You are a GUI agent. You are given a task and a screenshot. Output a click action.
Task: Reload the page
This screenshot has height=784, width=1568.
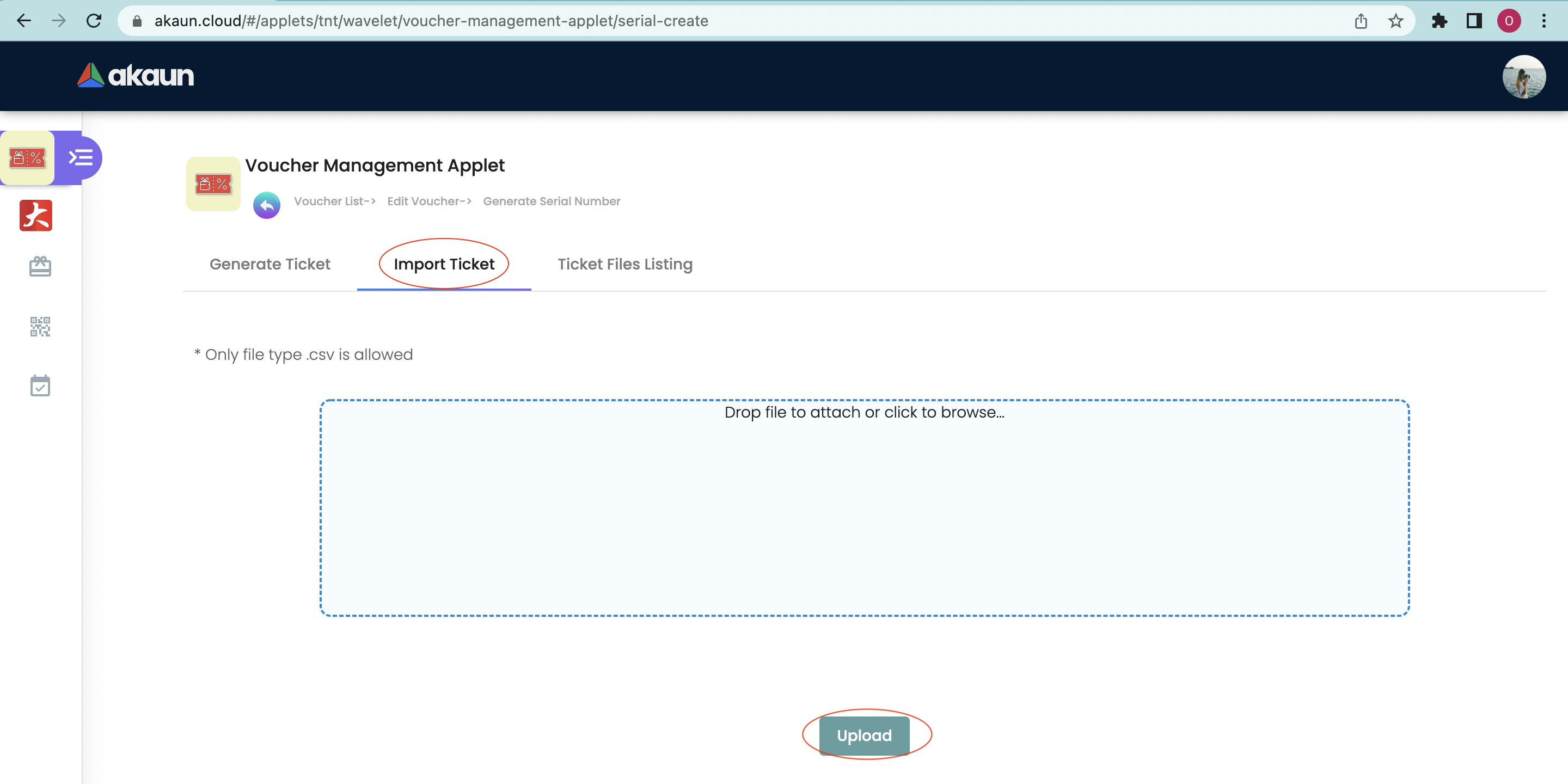94,21
